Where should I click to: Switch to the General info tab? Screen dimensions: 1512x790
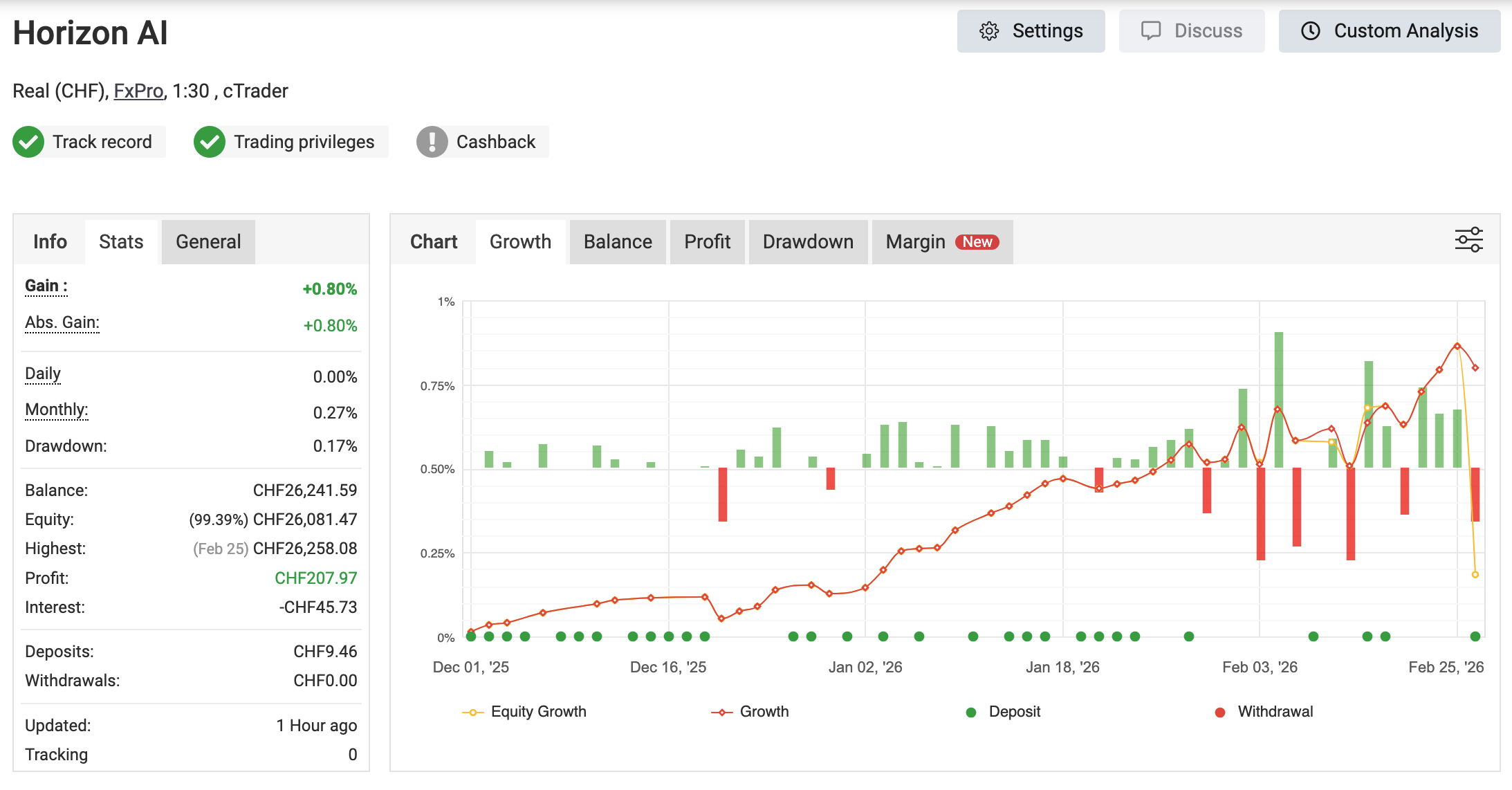pyautogui.click(x=208, y=242)
